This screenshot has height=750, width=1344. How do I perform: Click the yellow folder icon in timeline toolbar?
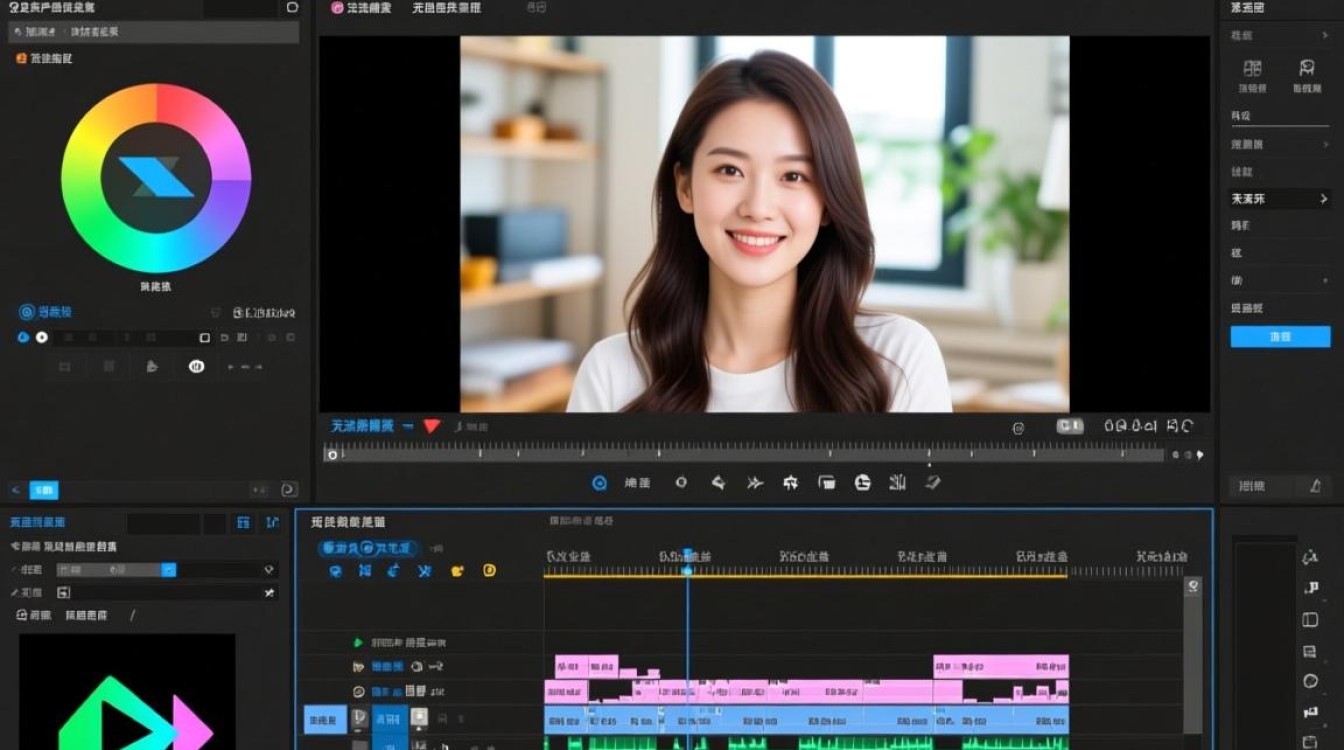457,571
